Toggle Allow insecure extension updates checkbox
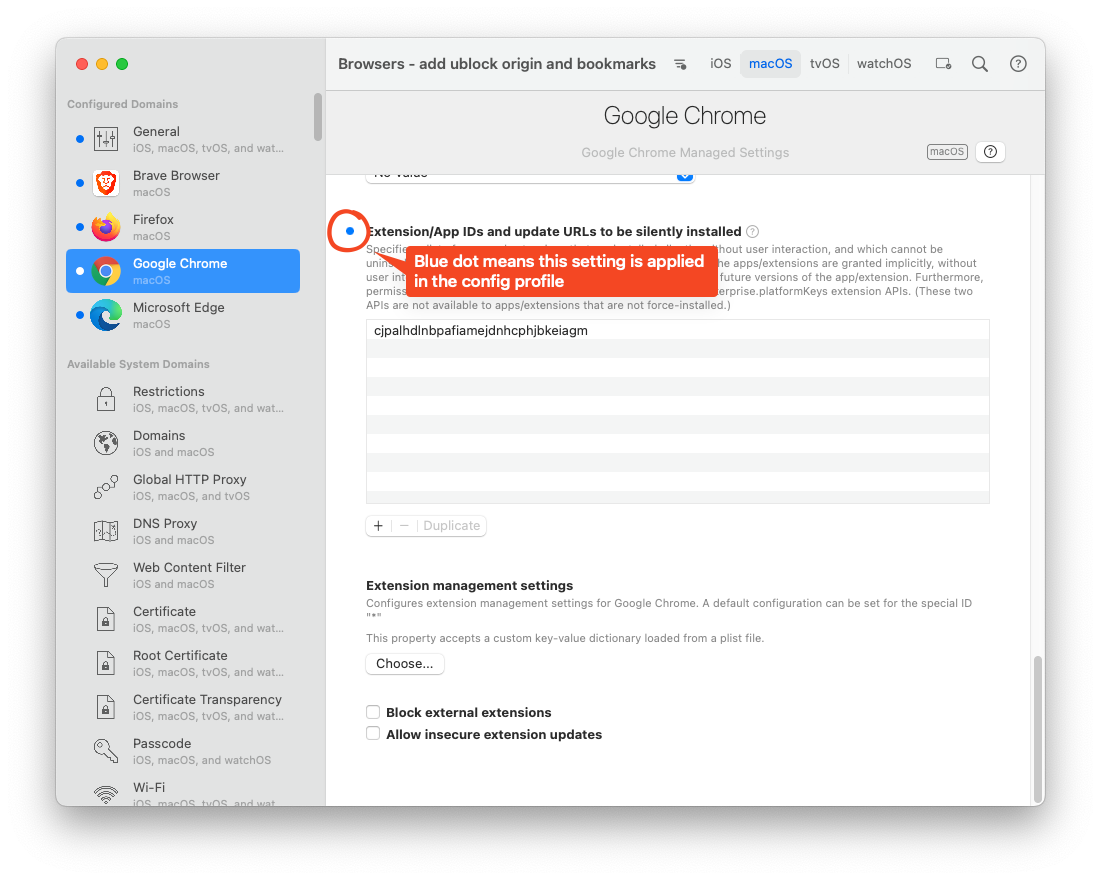The width and height of the screenshot is (1101, 880). click(373, 734)
